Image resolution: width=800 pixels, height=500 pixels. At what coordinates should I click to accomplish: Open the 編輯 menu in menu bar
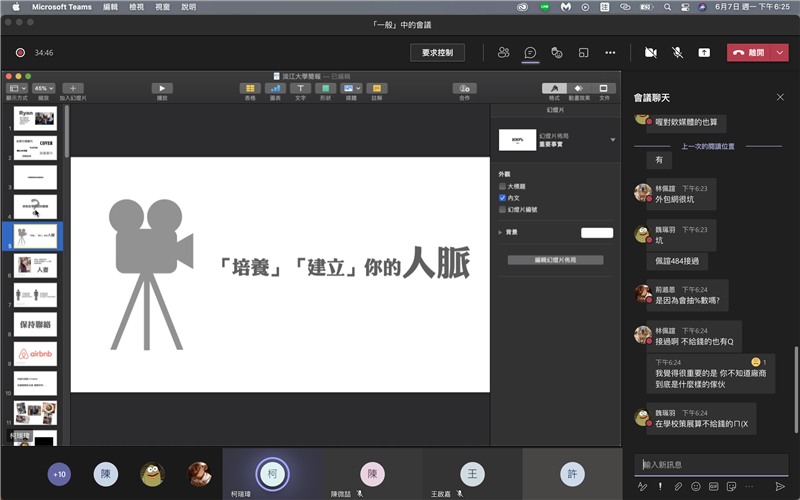point(110,7)
